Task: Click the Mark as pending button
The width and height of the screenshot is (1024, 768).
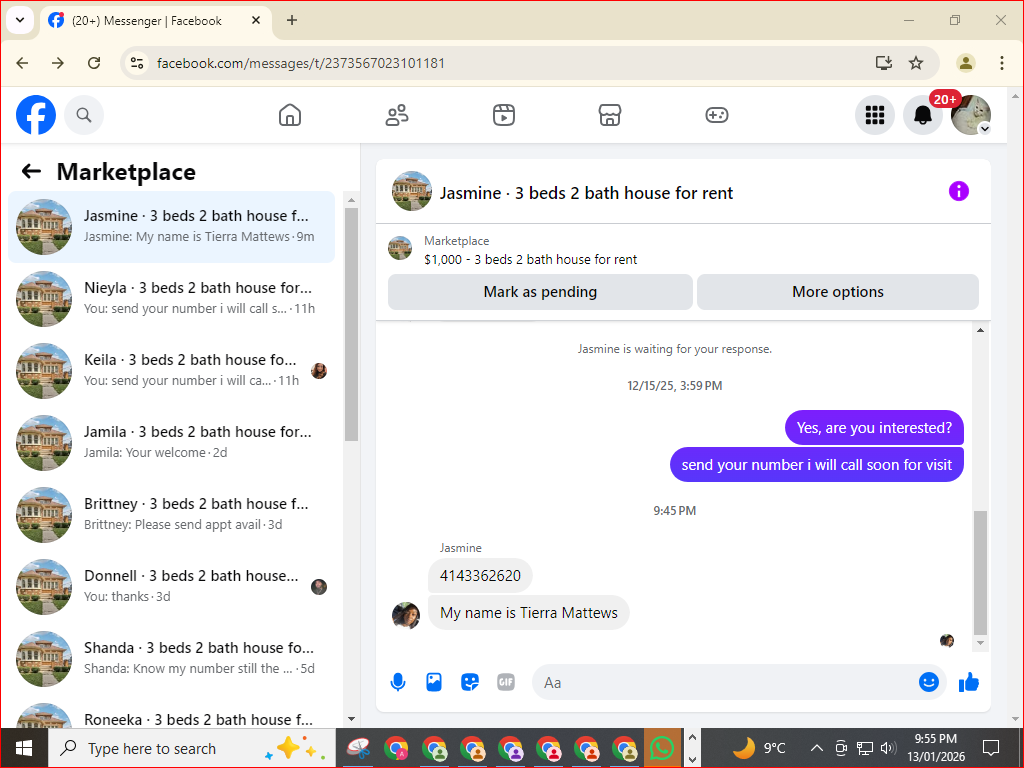Action: point(540,292)
